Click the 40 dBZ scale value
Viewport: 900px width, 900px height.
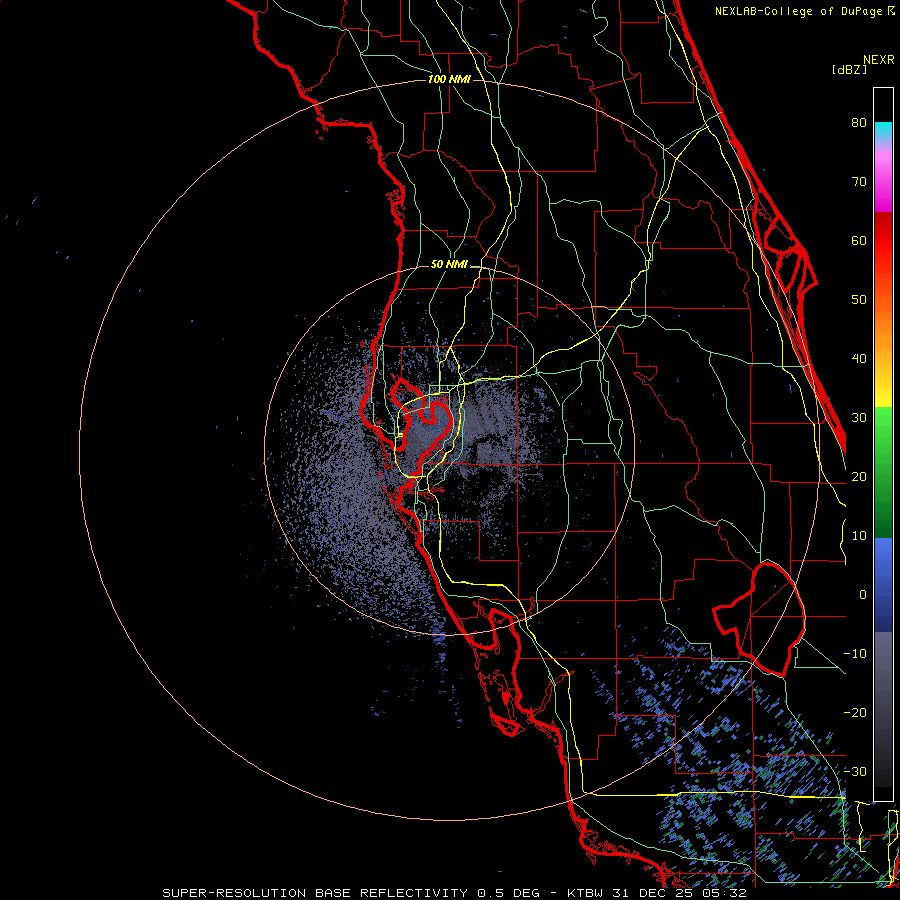859,359
